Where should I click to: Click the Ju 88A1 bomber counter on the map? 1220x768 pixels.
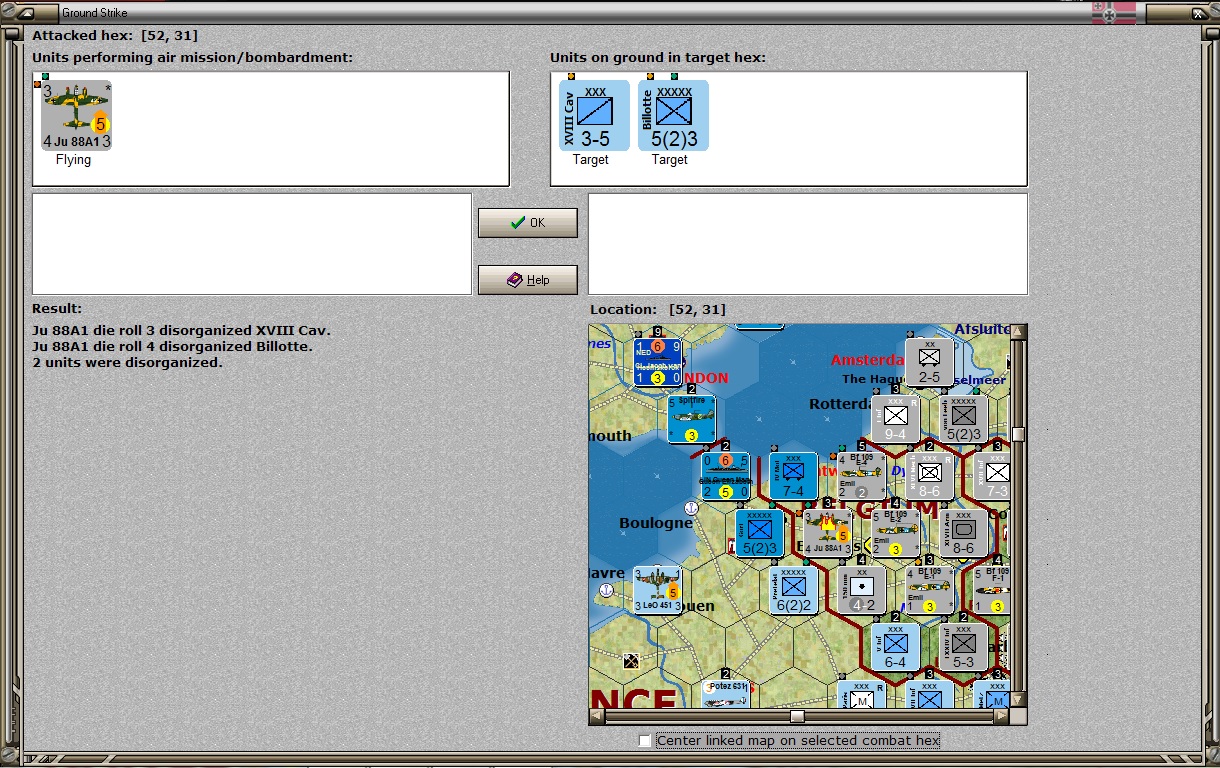(x=828, y=533)
